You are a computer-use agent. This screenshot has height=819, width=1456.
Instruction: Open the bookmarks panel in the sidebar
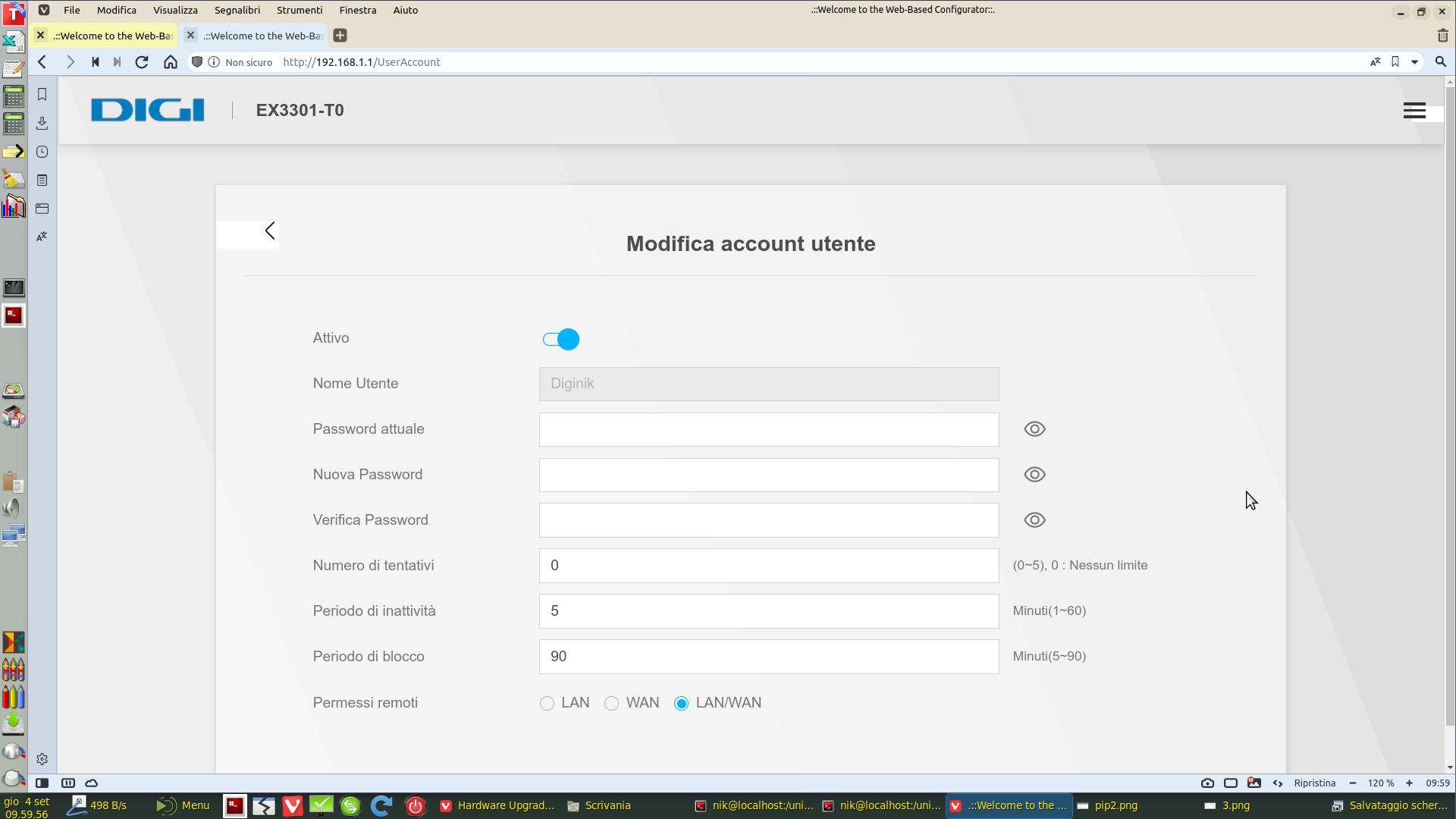coord(42,95)
